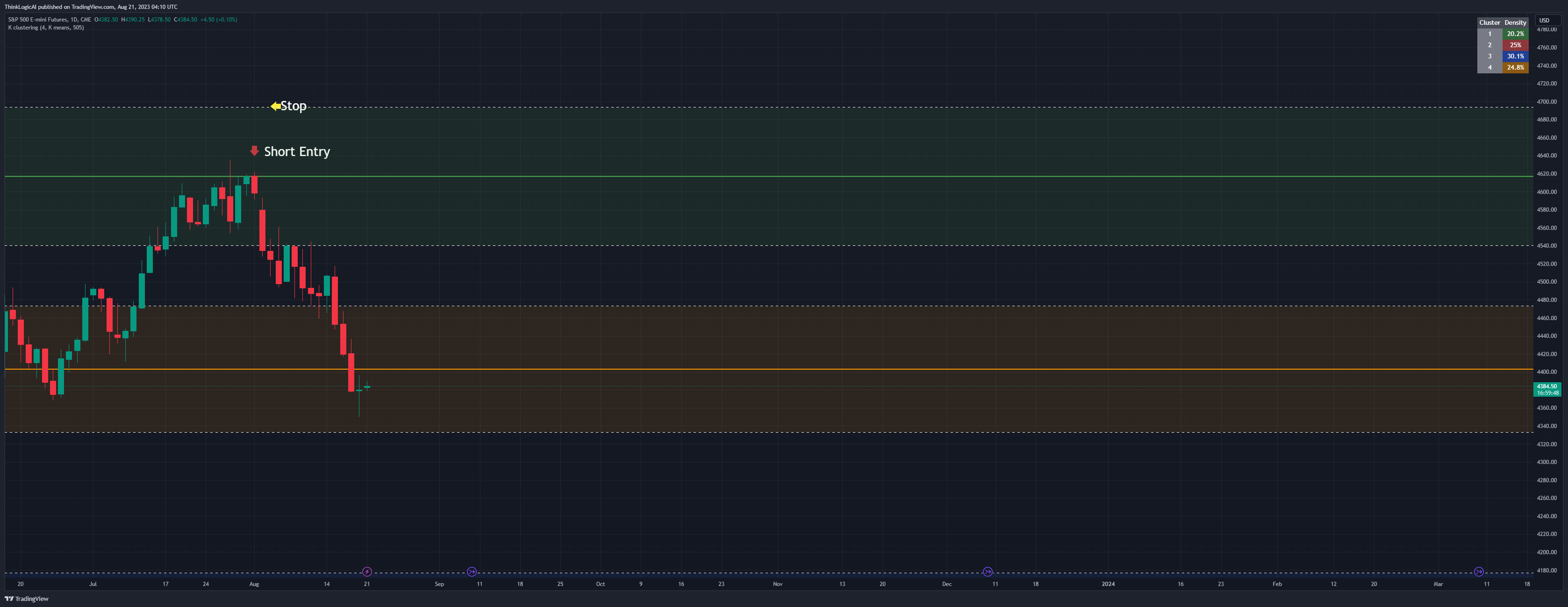The width and height of the screenshot is (1568, 607).
Task: Open the contract rollover icon near Dec 11
Action: tap(988, 571)
